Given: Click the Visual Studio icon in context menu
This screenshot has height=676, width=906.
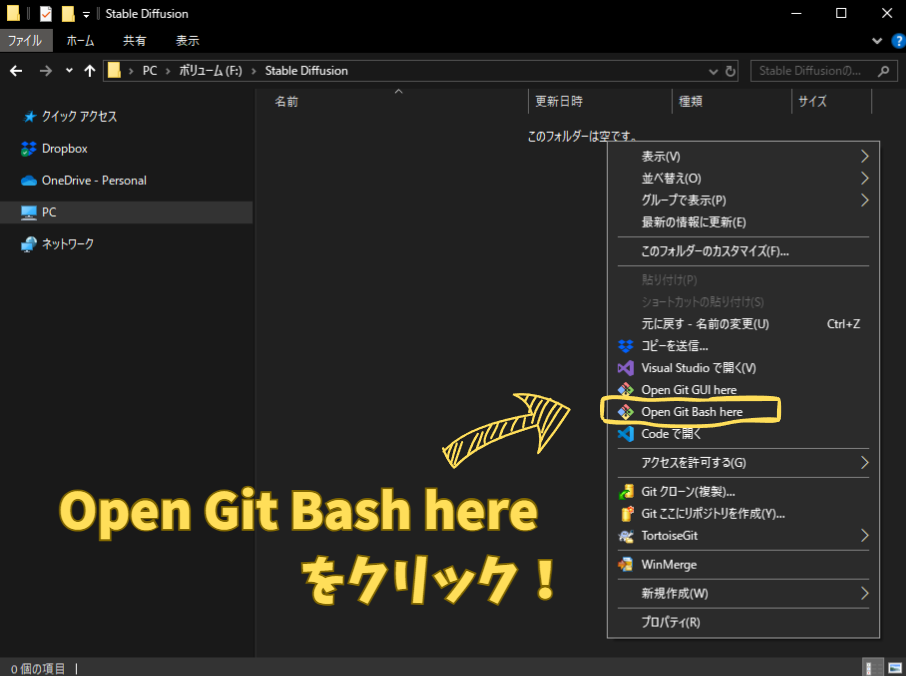Looking at the screenshot, I should 625,368.
